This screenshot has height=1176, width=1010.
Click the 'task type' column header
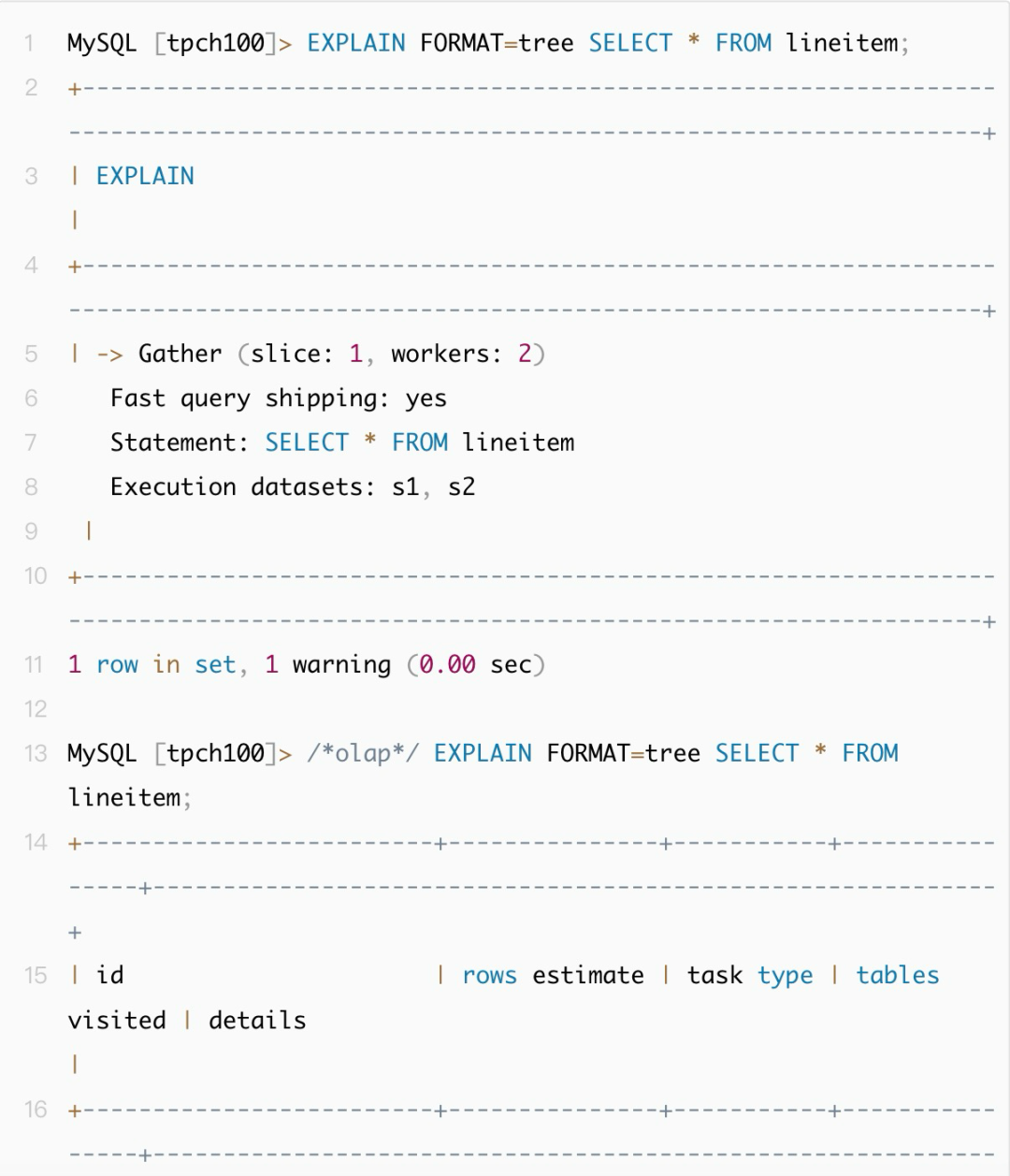pos(750,976)
